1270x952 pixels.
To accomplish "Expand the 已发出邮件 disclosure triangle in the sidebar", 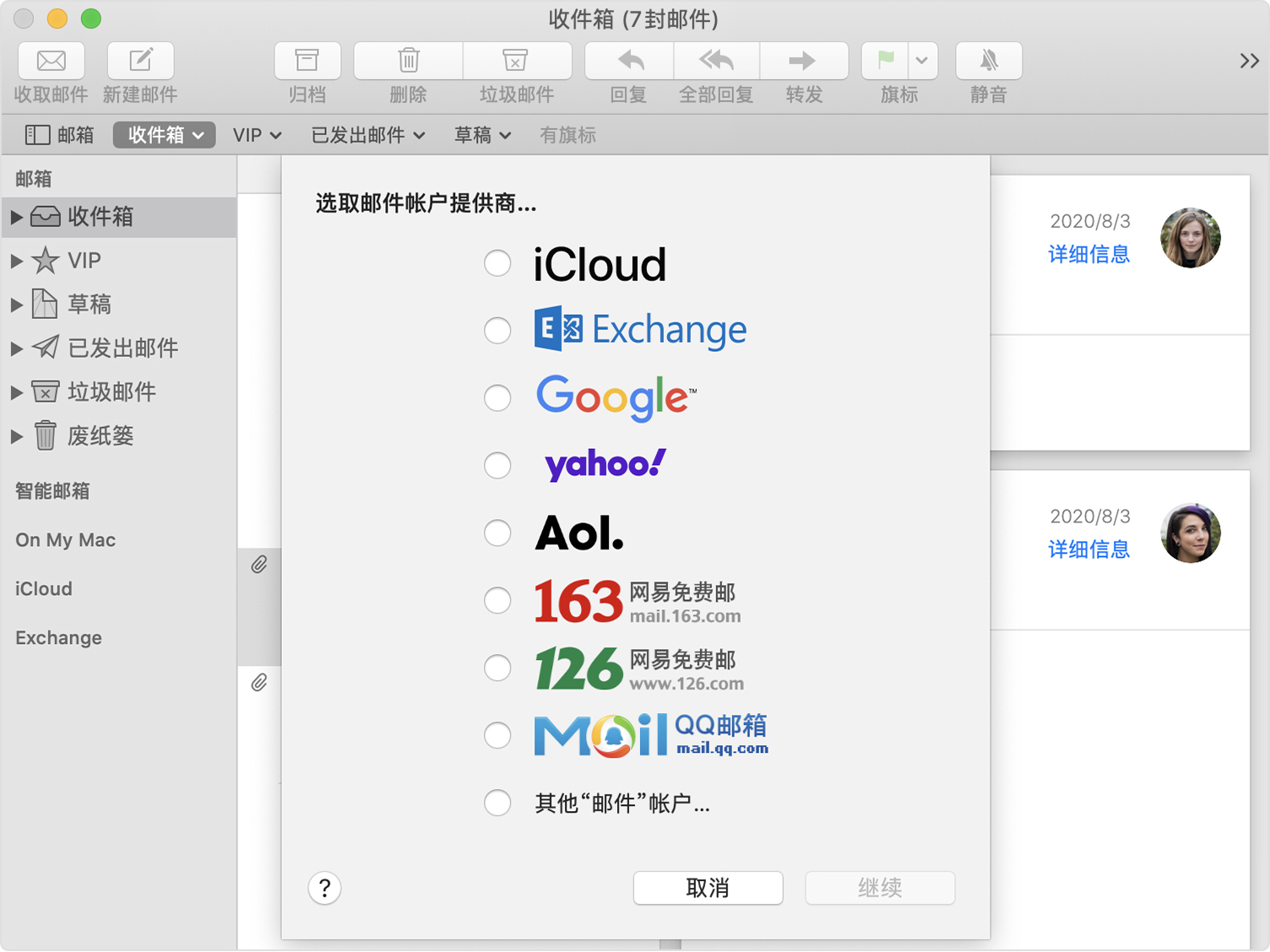I will (x=16, y=349).
